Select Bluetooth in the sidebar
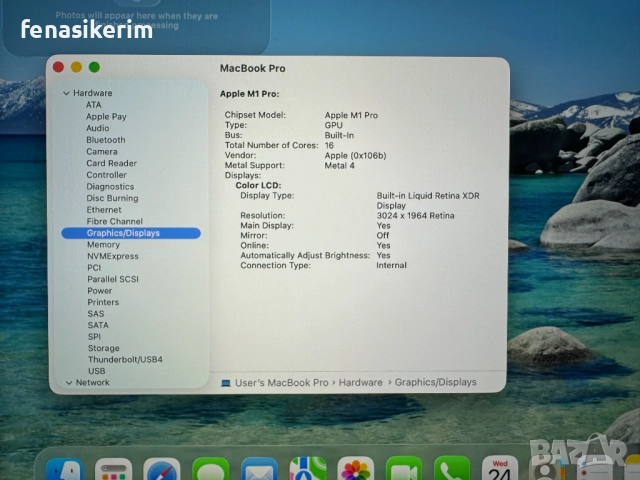 pyautogui.click(x=106, y=140)
